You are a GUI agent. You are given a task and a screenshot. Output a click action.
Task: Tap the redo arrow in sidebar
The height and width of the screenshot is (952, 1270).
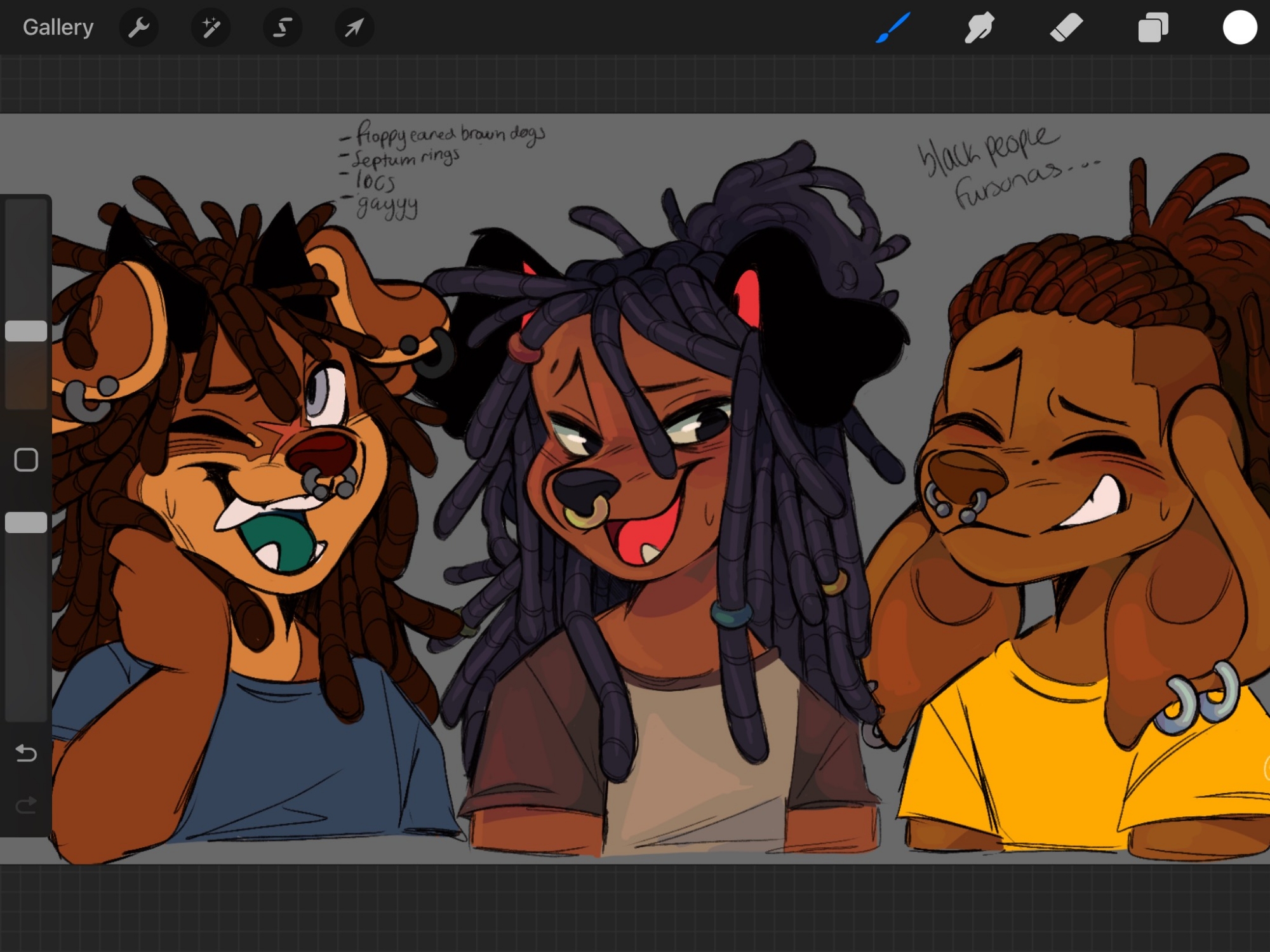point(26,805)
